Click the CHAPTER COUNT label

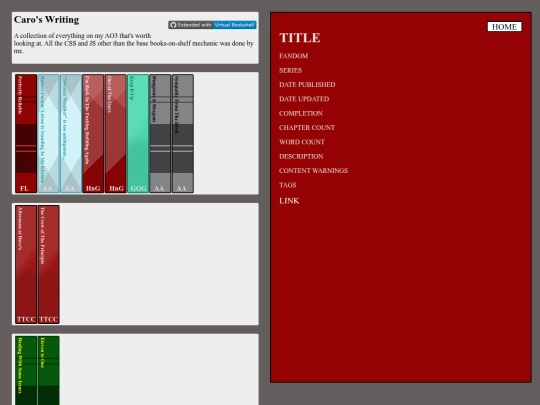tap(307, 128)
